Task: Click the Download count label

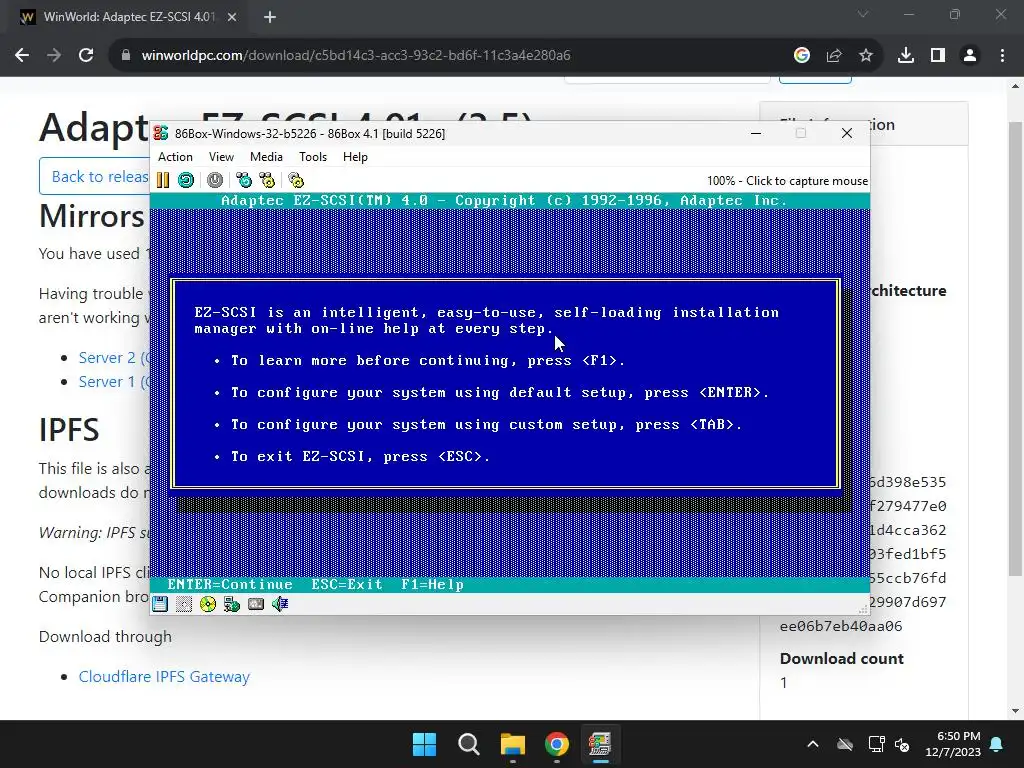Action: tap(842, 658)
